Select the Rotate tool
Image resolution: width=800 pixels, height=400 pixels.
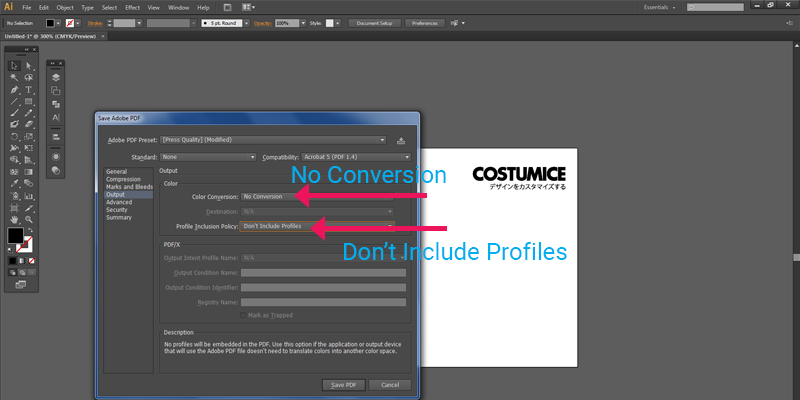(x=14, y=136)
